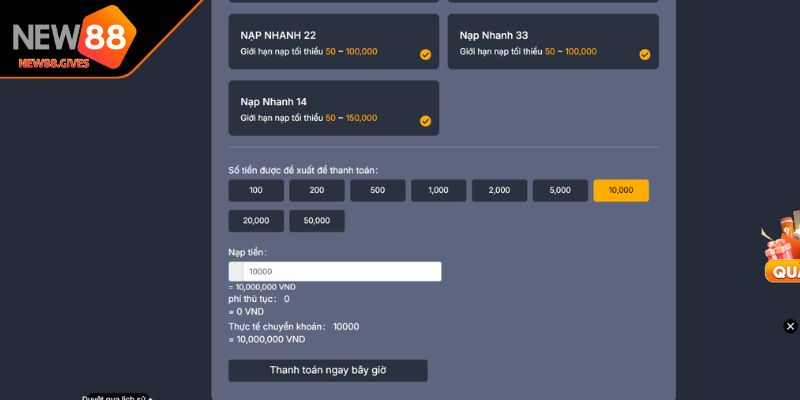Select the 50,000 suggested amount

[317, 221]
